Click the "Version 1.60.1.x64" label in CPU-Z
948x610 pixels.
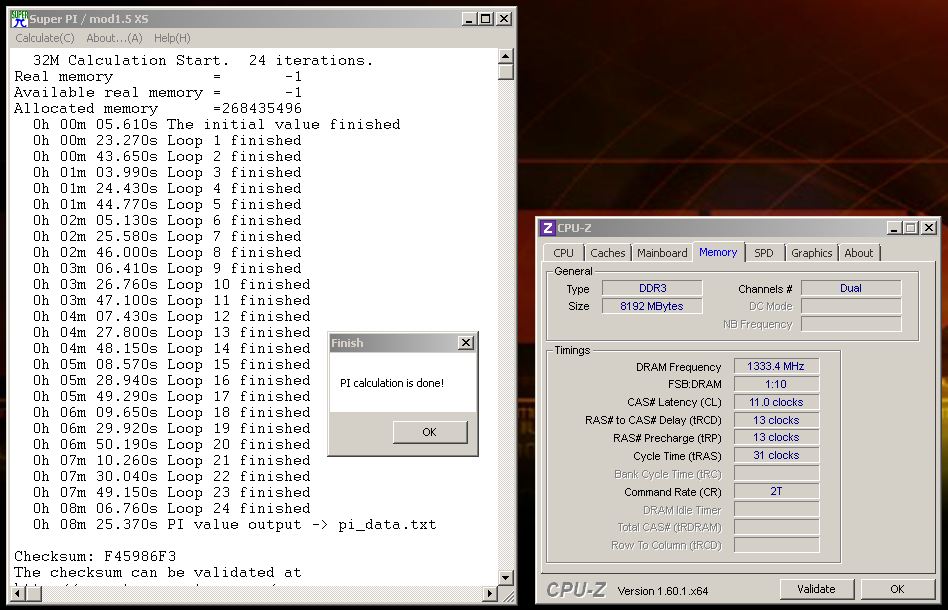tap(663, 591)
